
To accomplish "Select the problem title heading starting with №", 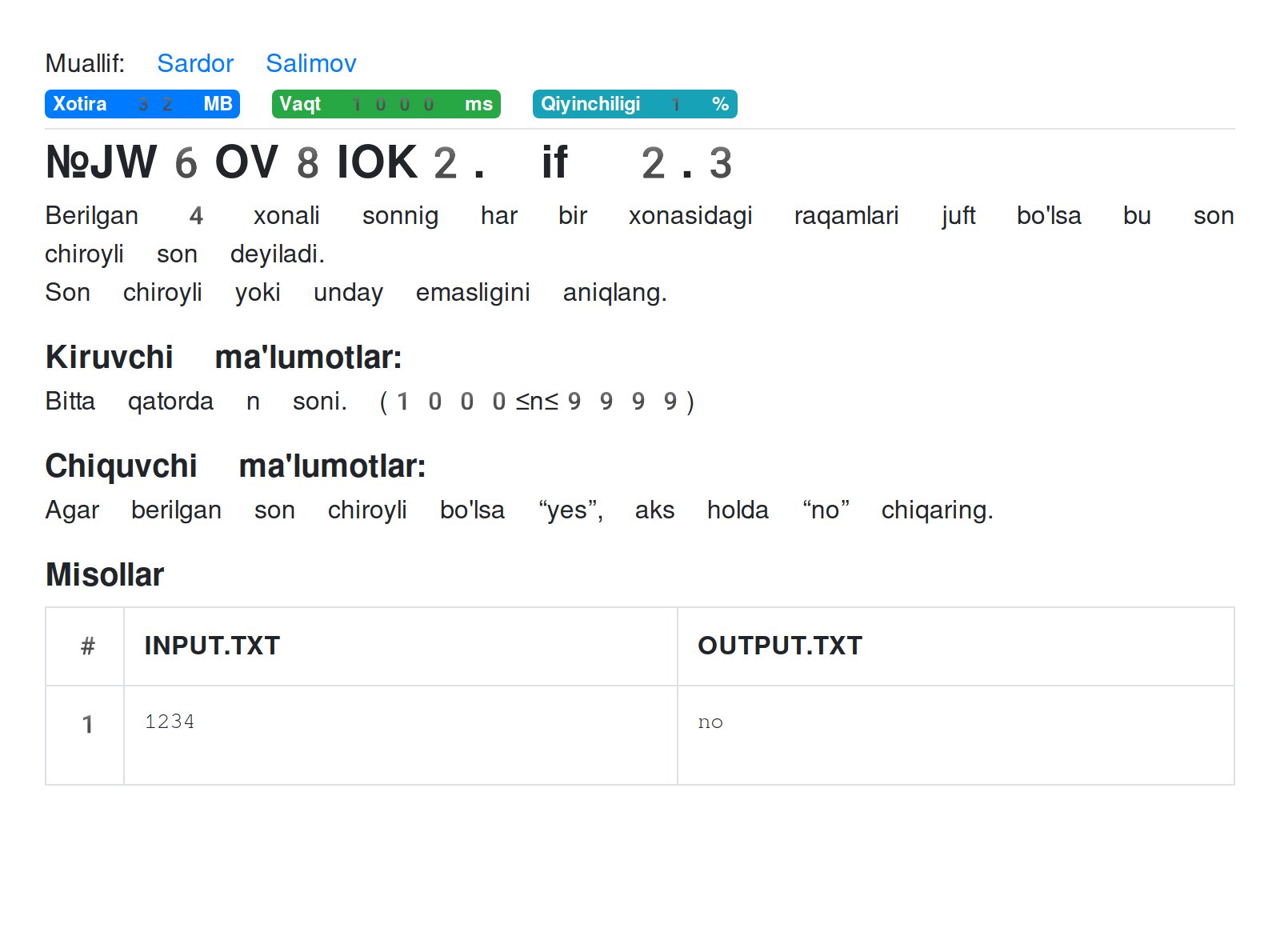I will click(x=389, y=162).
